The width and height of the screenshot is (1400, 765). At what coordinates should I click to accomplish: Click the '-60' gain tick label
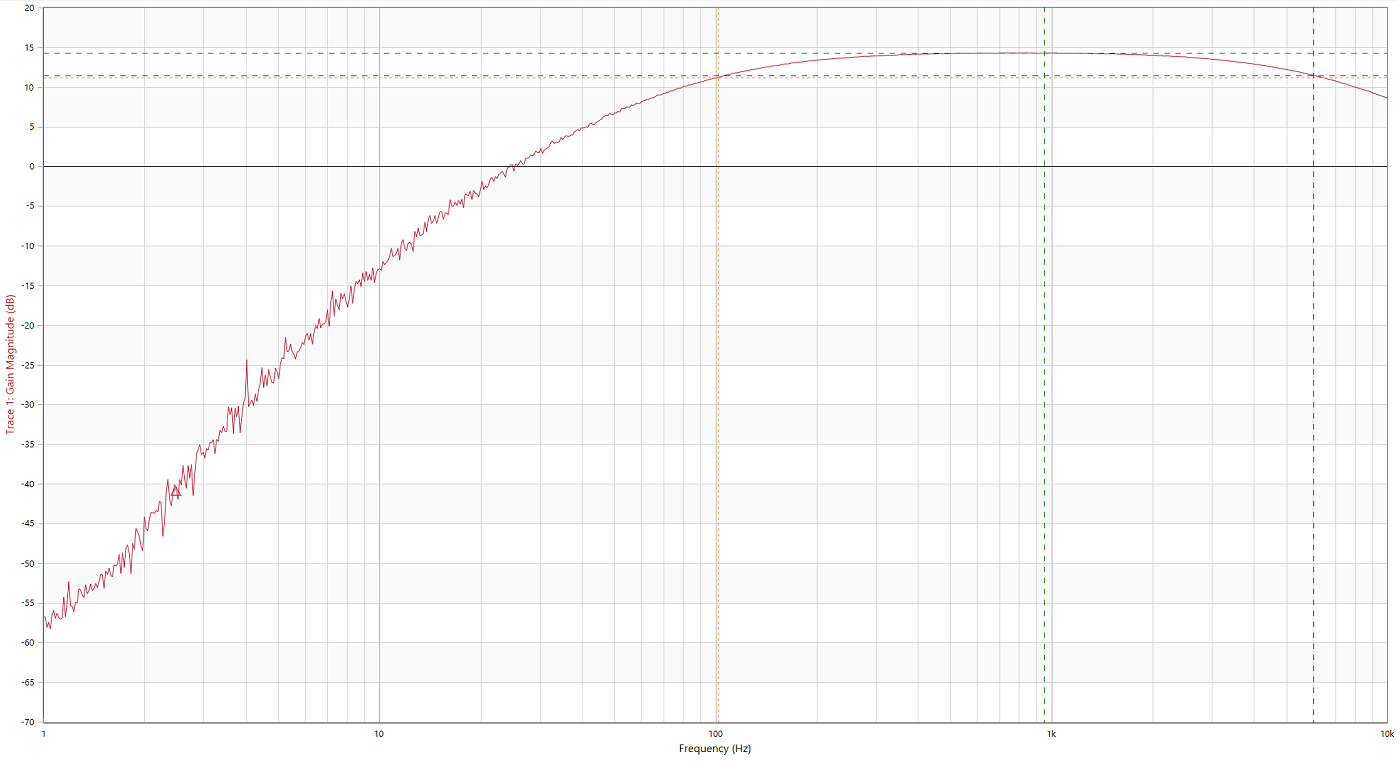(27, 643)
